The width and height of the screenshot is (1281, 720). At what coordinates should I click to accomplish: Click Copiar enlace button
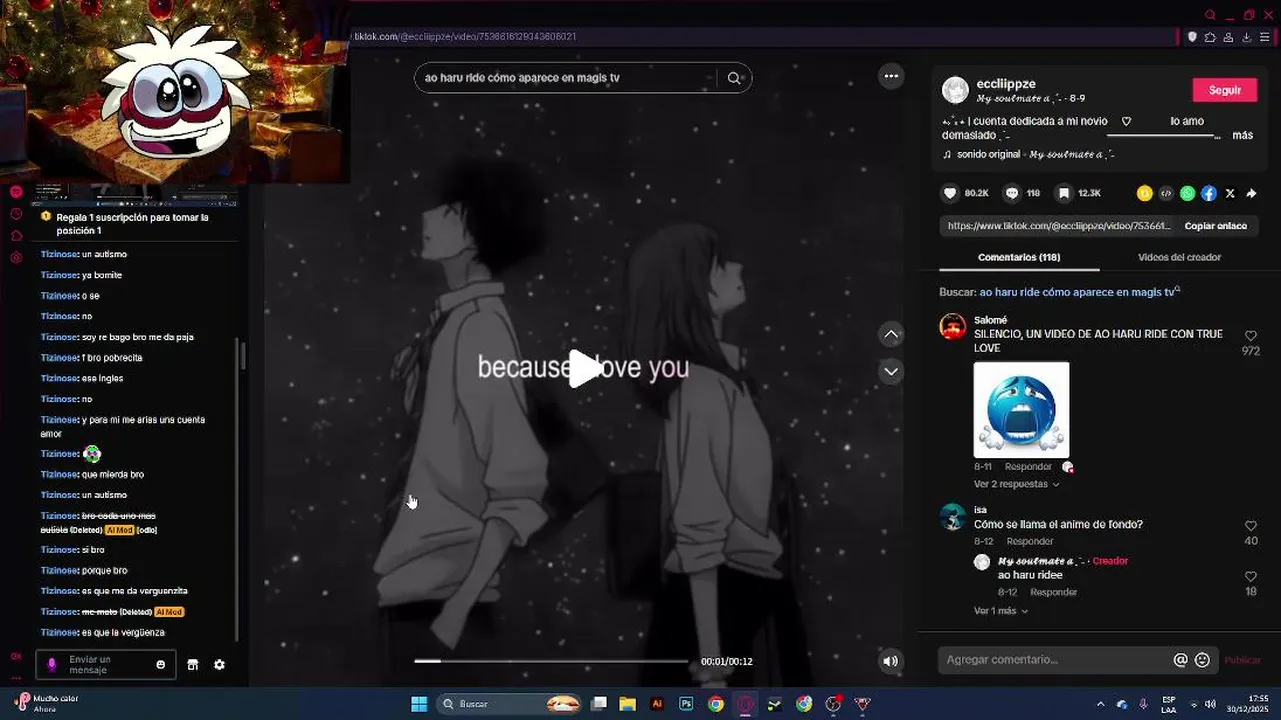point(1215,226)
